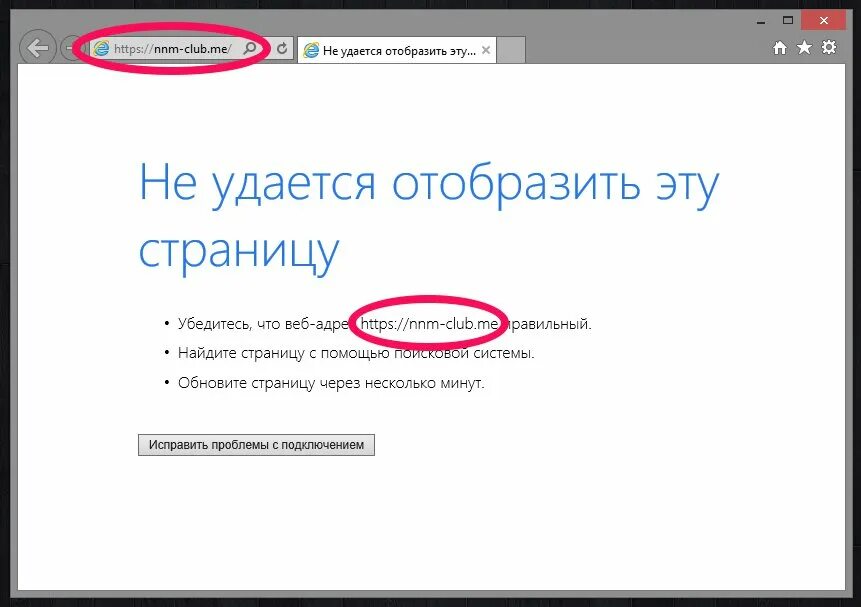This screenshot has height=607, width=861.
Task: Close the browser window with red X
Action: coord(823,20)
